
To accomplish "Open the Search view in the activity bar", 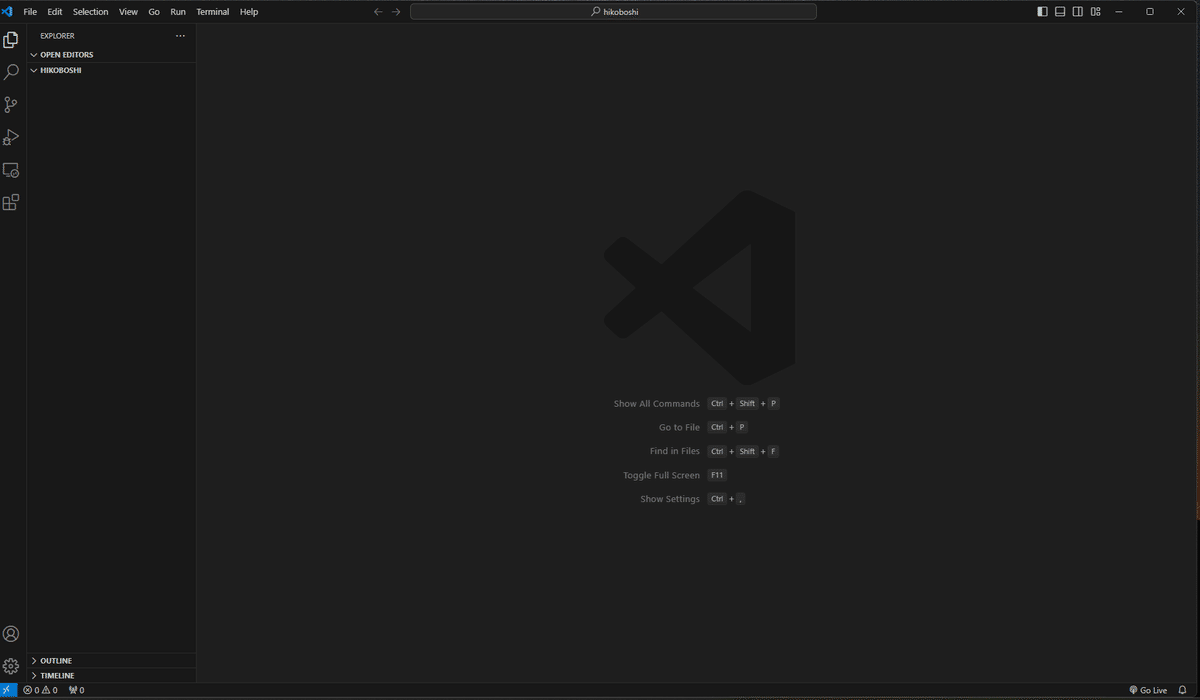I will (x=11, y=71).
